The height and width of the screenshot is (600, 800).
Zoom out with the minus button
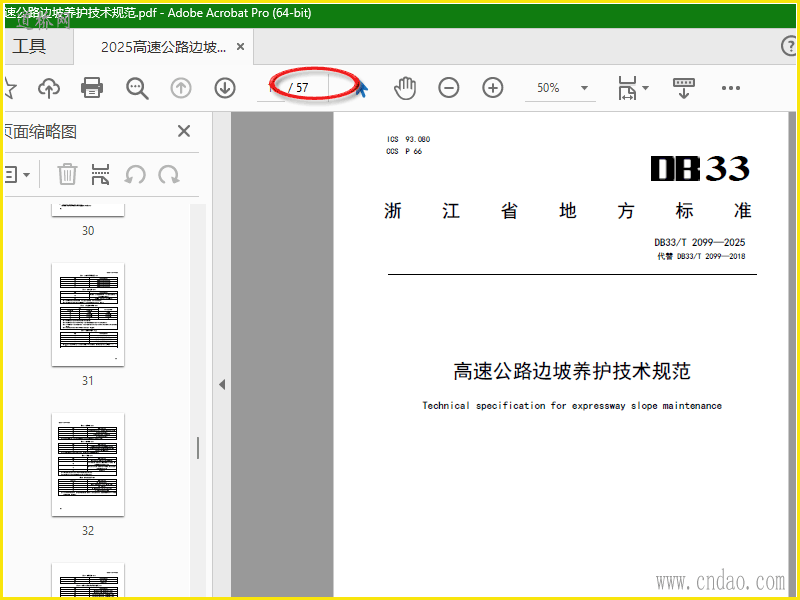click(448, 88)
